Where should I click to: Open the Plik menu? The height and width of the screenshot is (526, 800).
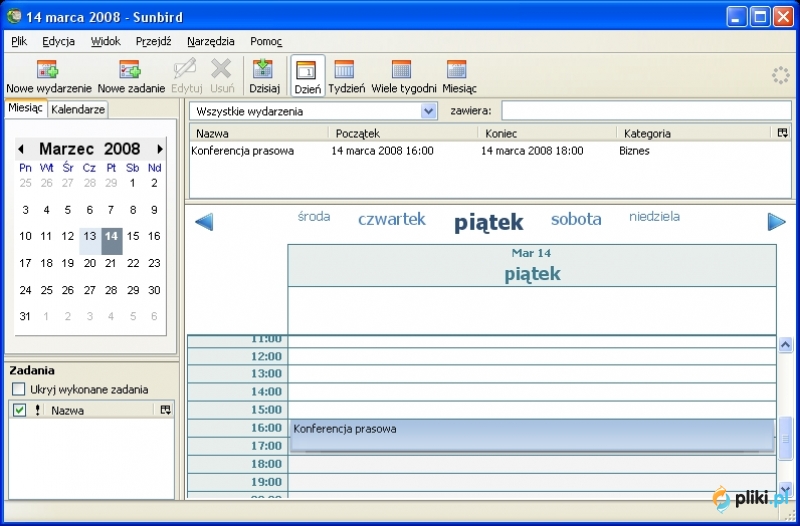(19, 41)
